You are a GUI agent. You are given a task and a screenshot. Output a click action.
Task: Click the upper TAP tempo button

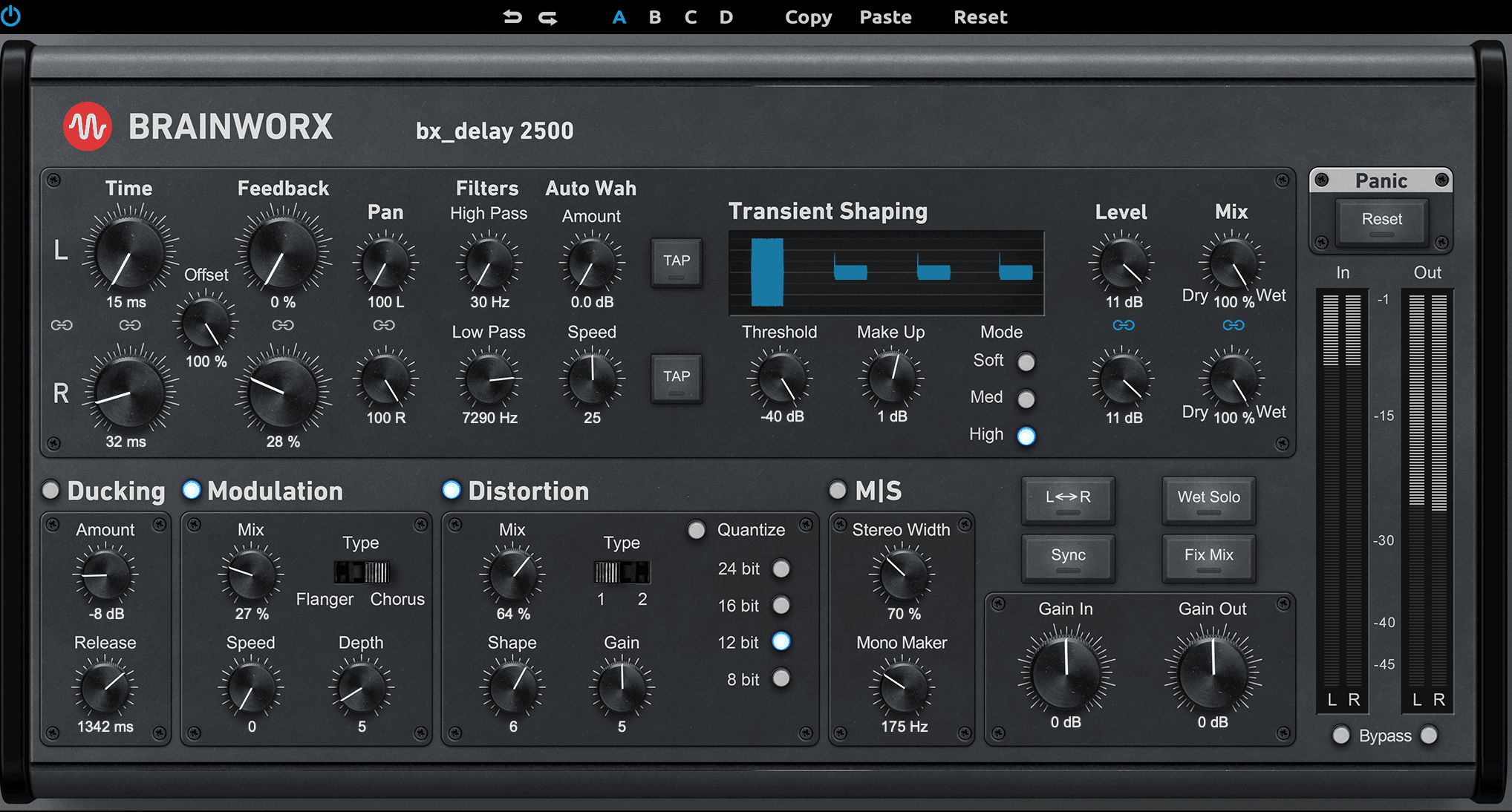coord(677,262)
